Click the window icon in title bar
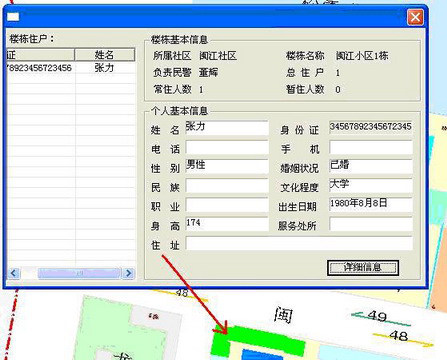The image size is (447, 360). pos(13,17)
